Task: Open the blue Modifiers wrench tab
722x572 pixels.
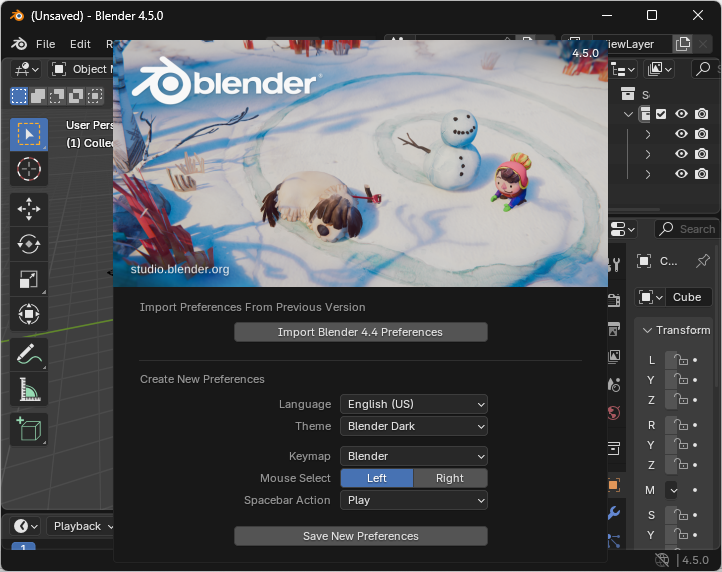Action: (614, 513)
